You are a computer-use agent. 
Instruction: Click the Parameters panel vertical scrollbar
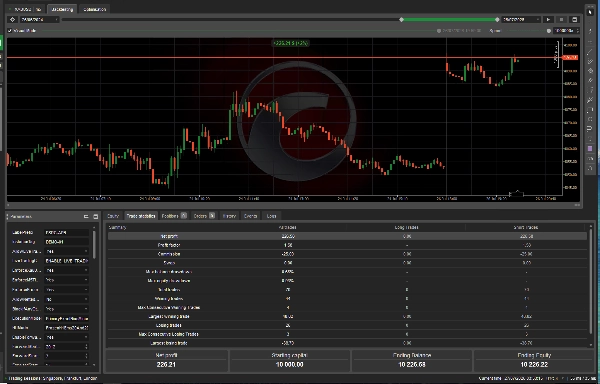94,245
